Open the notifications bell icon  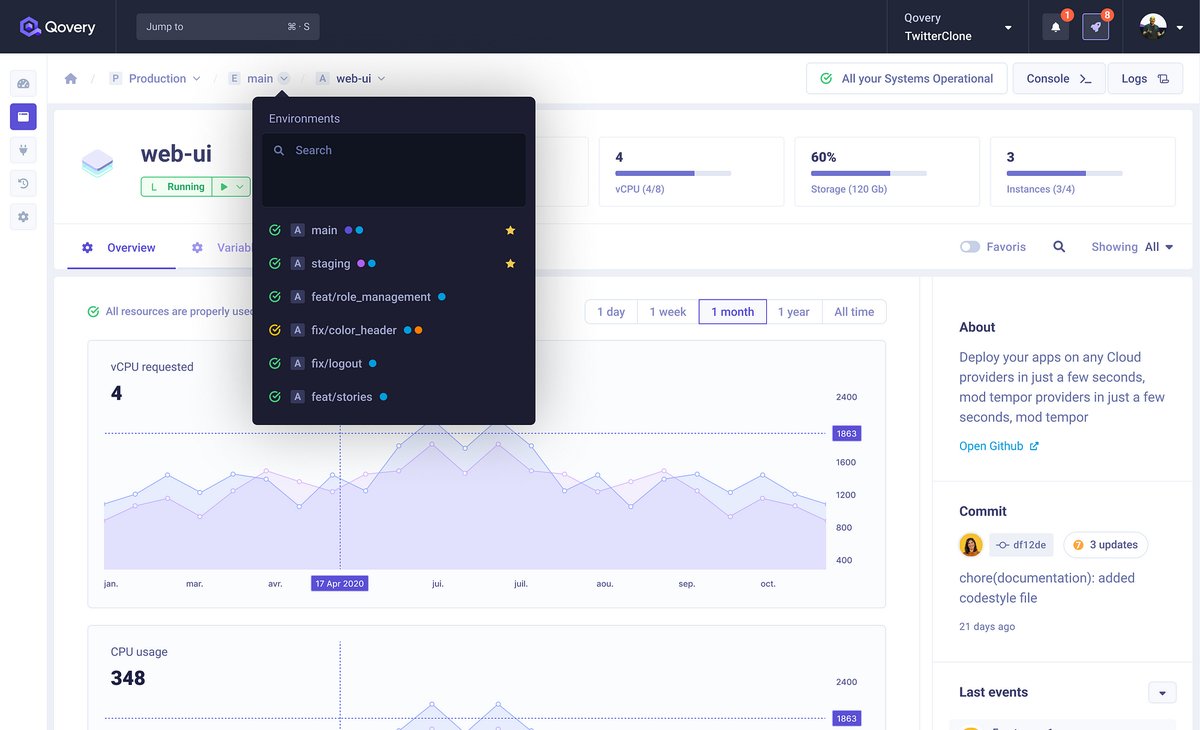pos(1056,27)
